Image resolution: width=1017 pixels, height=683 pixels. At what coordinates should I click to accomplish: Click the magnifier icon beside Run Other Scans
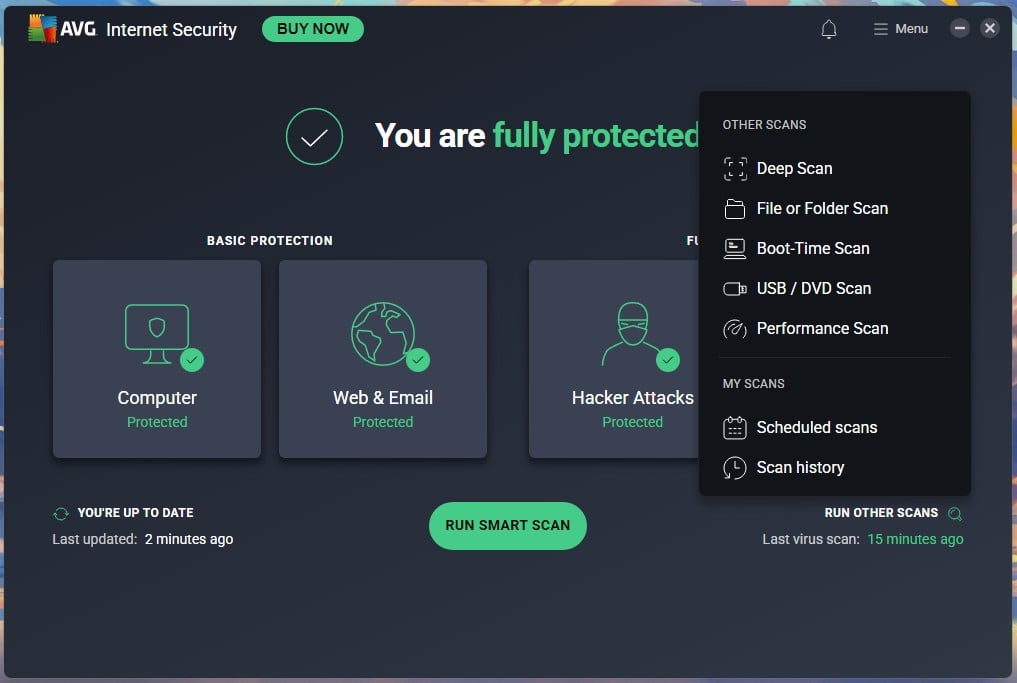tap(955, 514)
